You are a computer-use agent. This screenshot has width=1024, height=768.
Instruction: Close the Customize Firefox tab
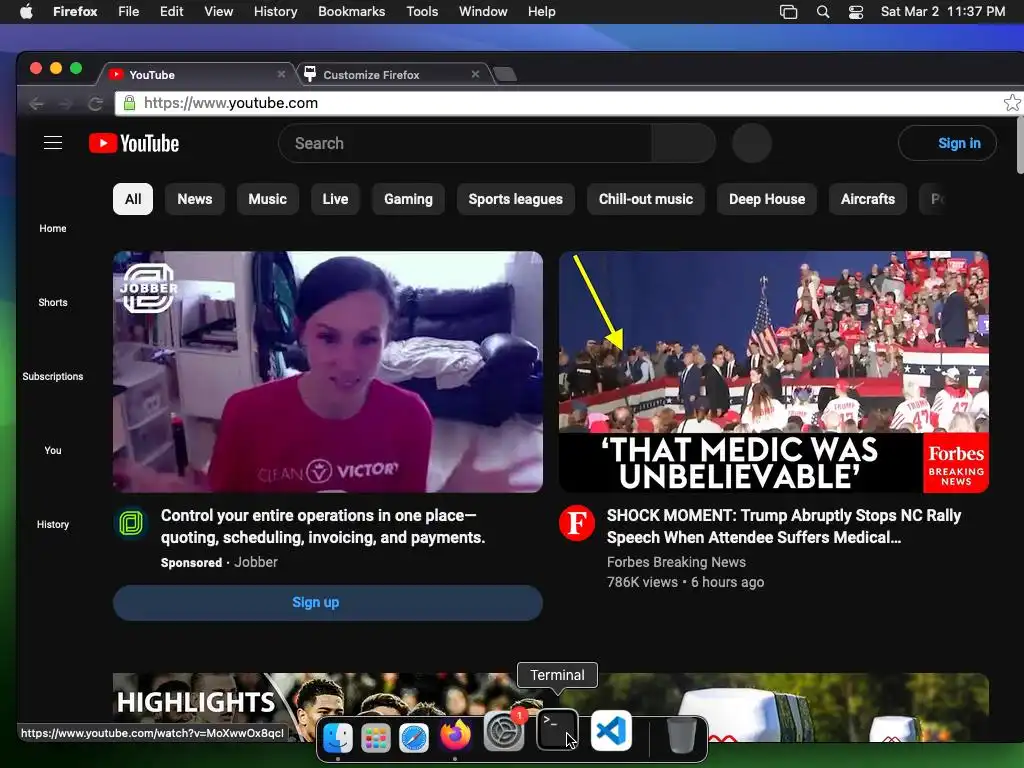tap(475, 74)
